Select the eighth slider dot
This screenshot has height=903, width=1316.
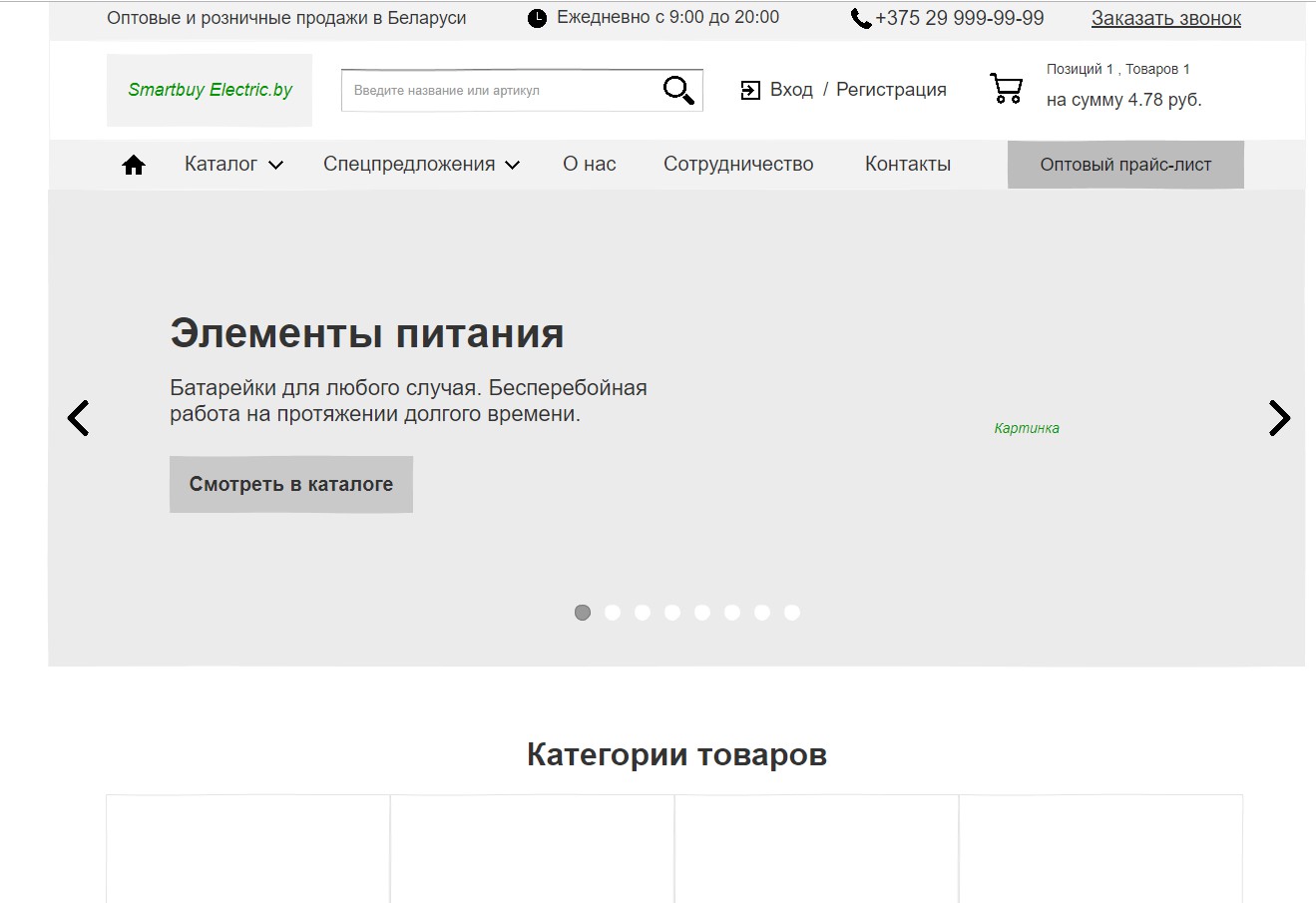tap(792, 613)
